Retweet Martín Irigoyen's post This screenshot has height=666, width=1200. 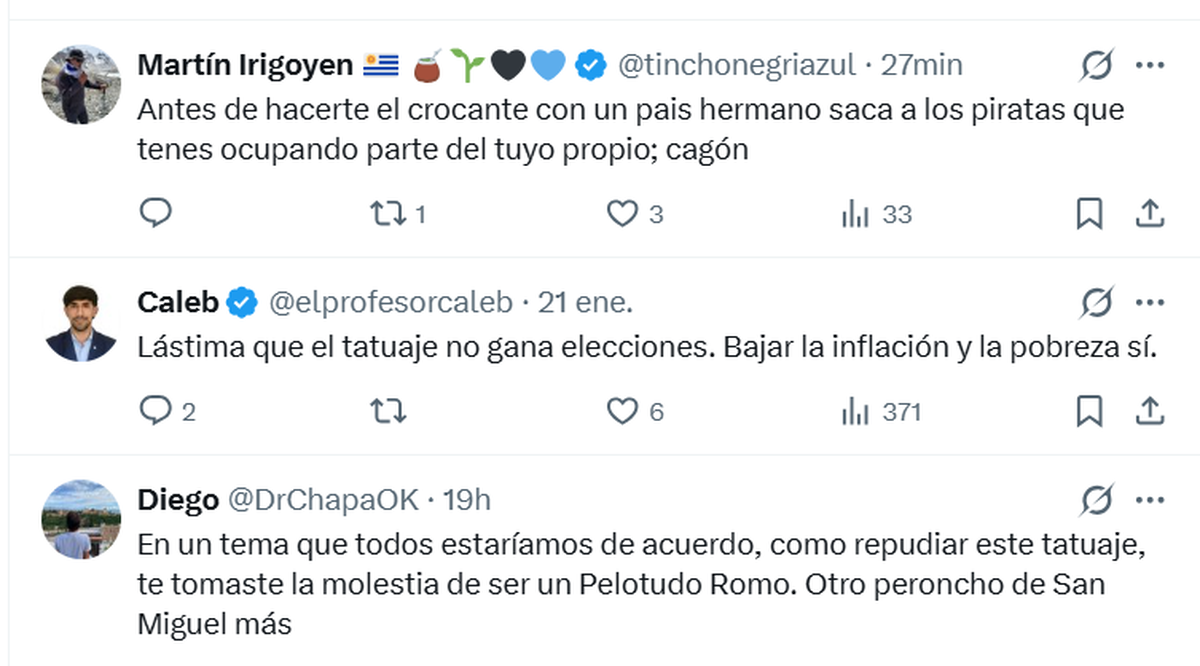384,213
